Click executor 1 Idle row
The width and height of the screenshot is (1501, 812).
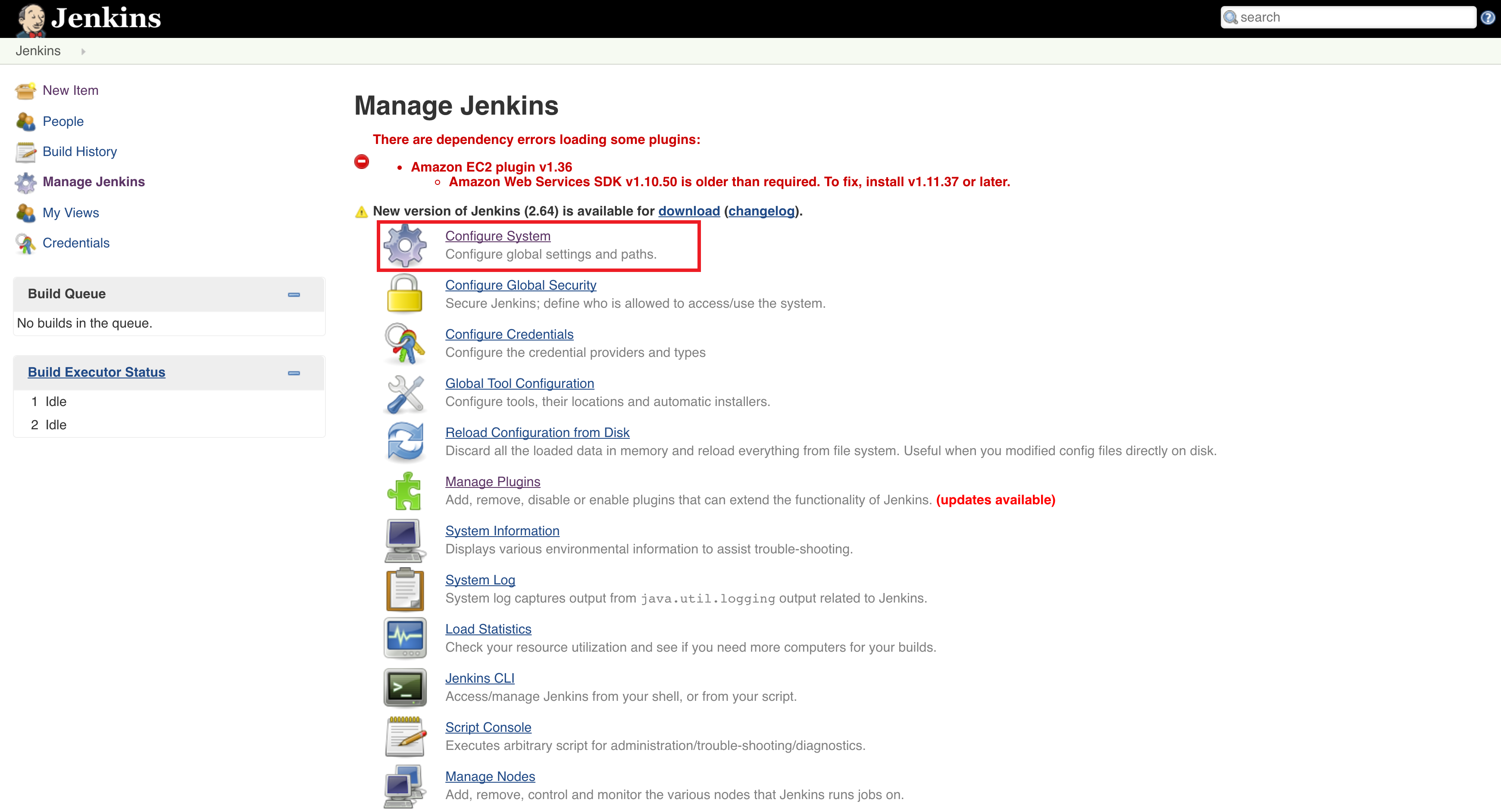(169, 402)
